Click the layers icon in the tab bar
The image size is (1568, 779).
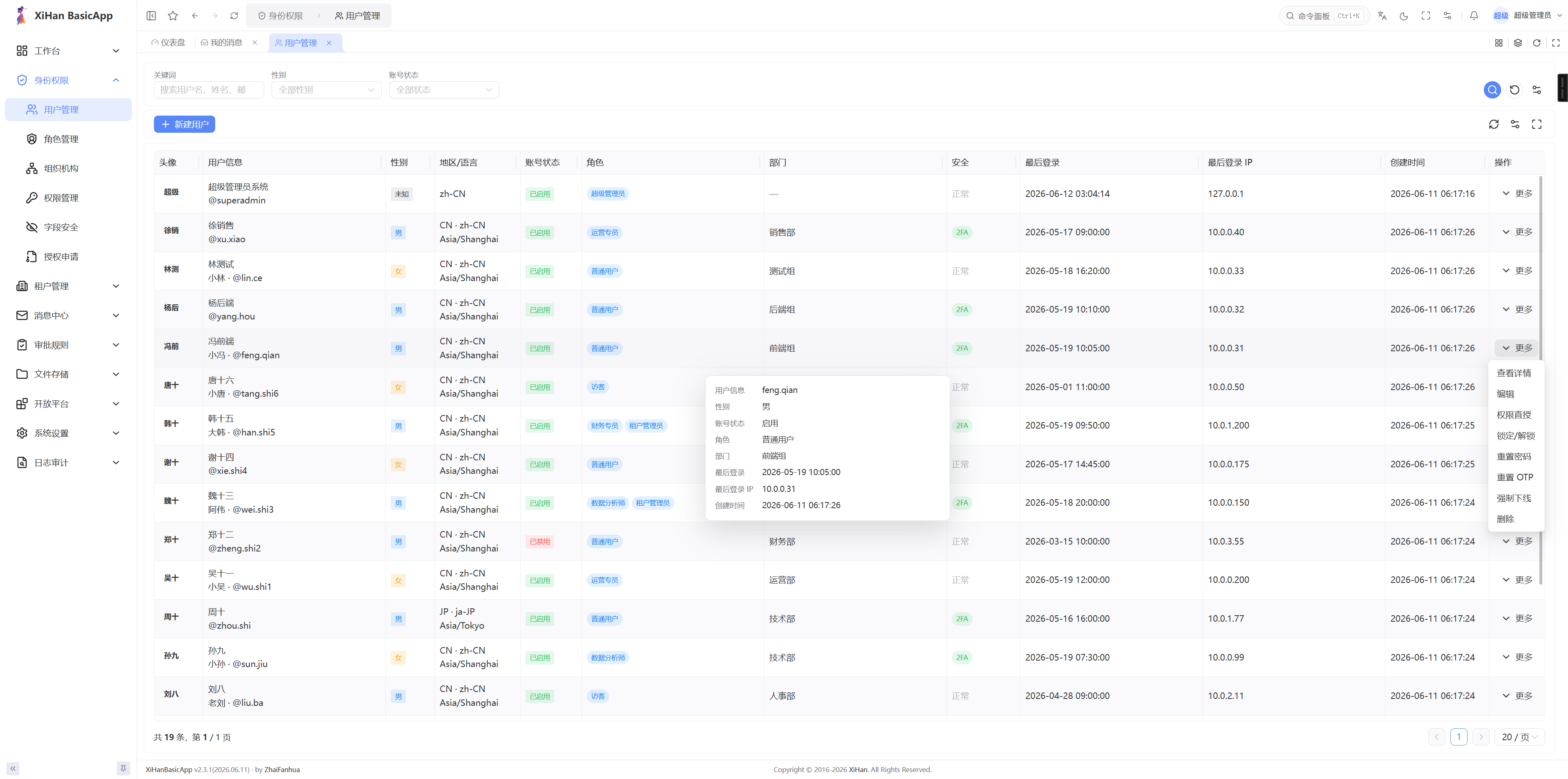click(x=1517, y=42)
